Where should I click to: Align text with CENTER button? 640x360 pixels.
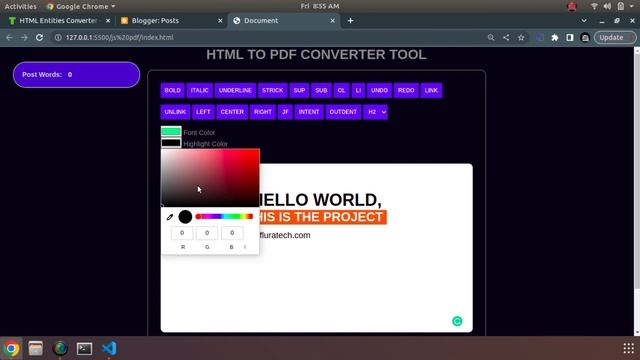(x=232, y=112)
